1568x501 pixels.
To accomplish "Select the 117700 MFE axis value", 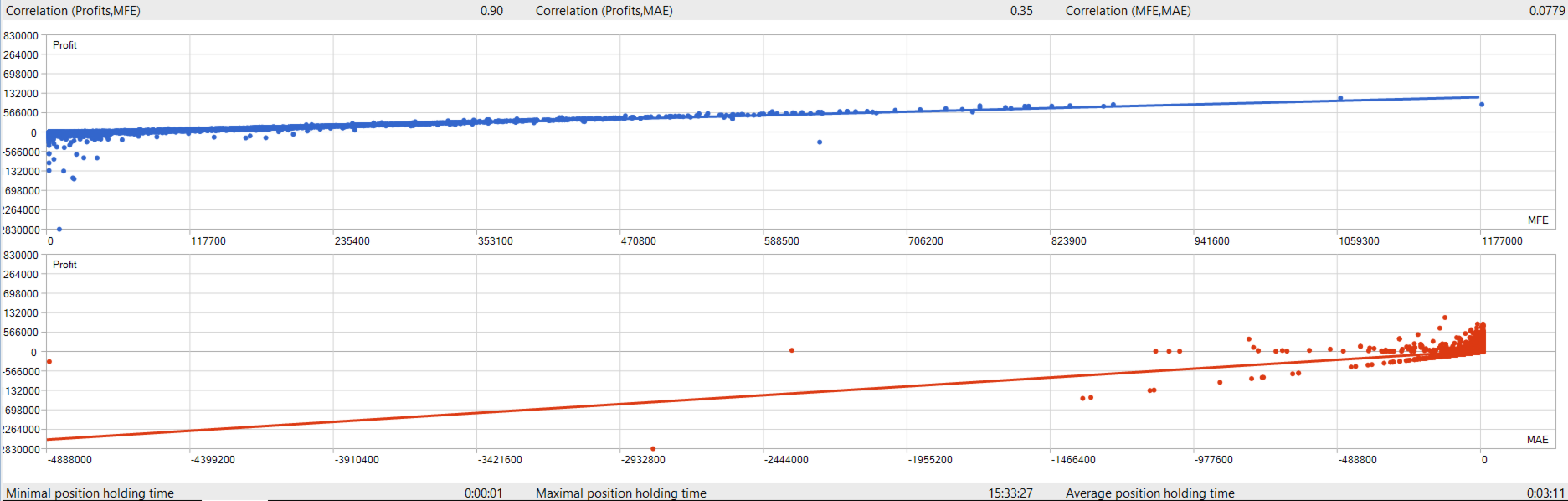I will point(208,241).
